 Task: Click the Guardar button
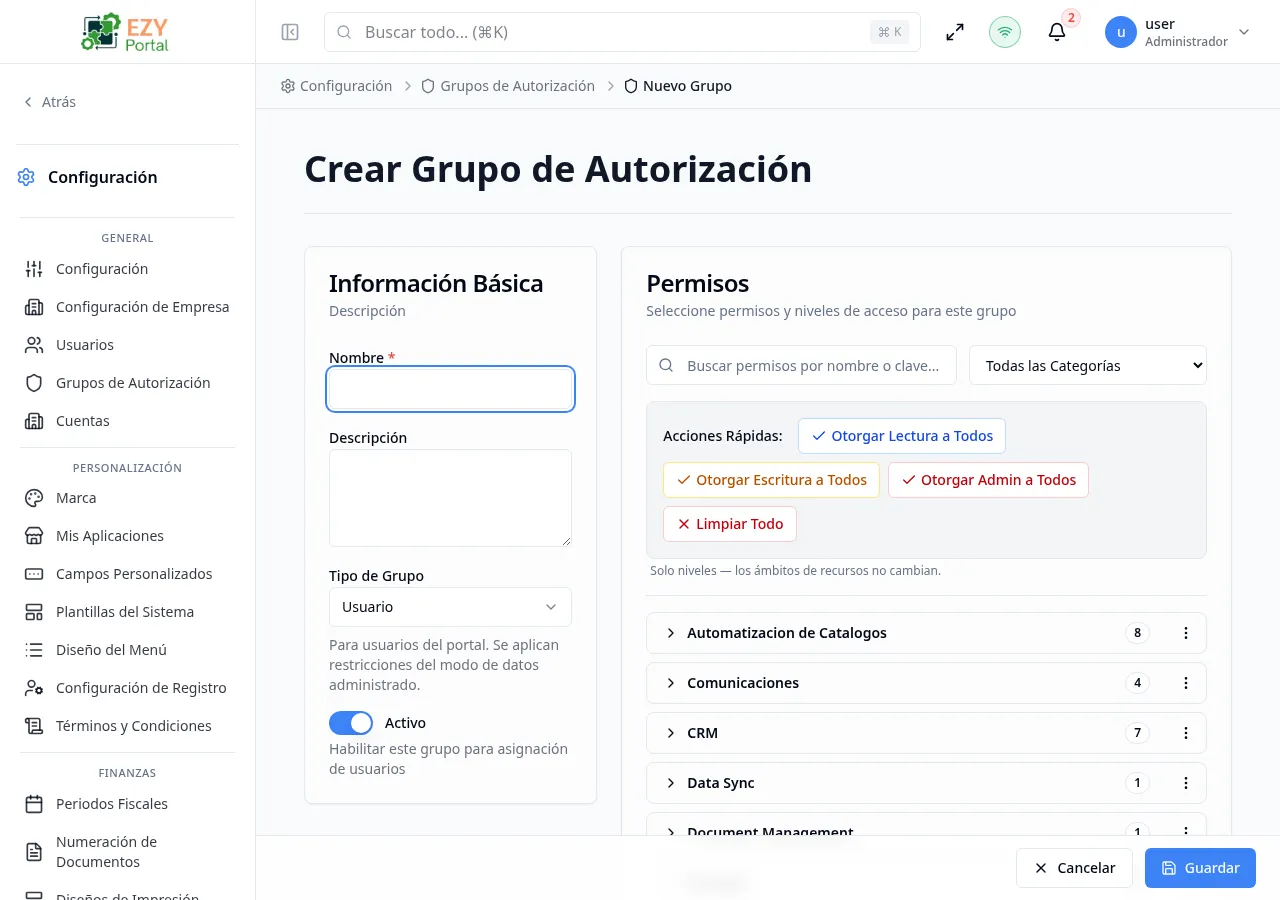1200,868
